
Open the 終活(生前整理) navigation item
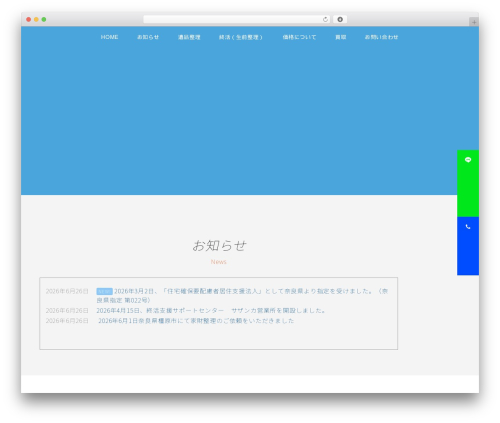click(x=241, y=37)
